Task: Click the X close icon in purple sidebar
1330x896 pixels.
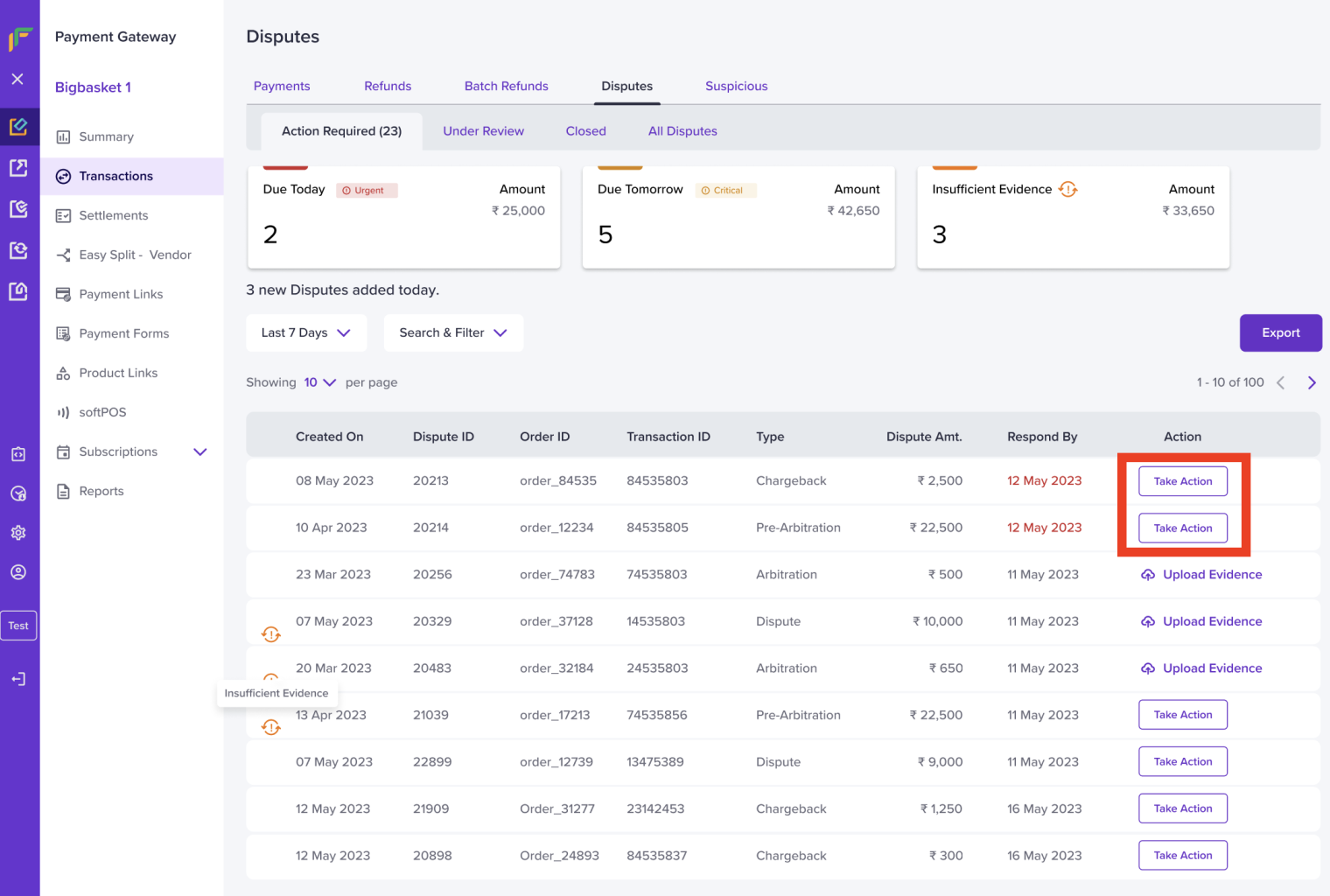Action: [17, 79]
